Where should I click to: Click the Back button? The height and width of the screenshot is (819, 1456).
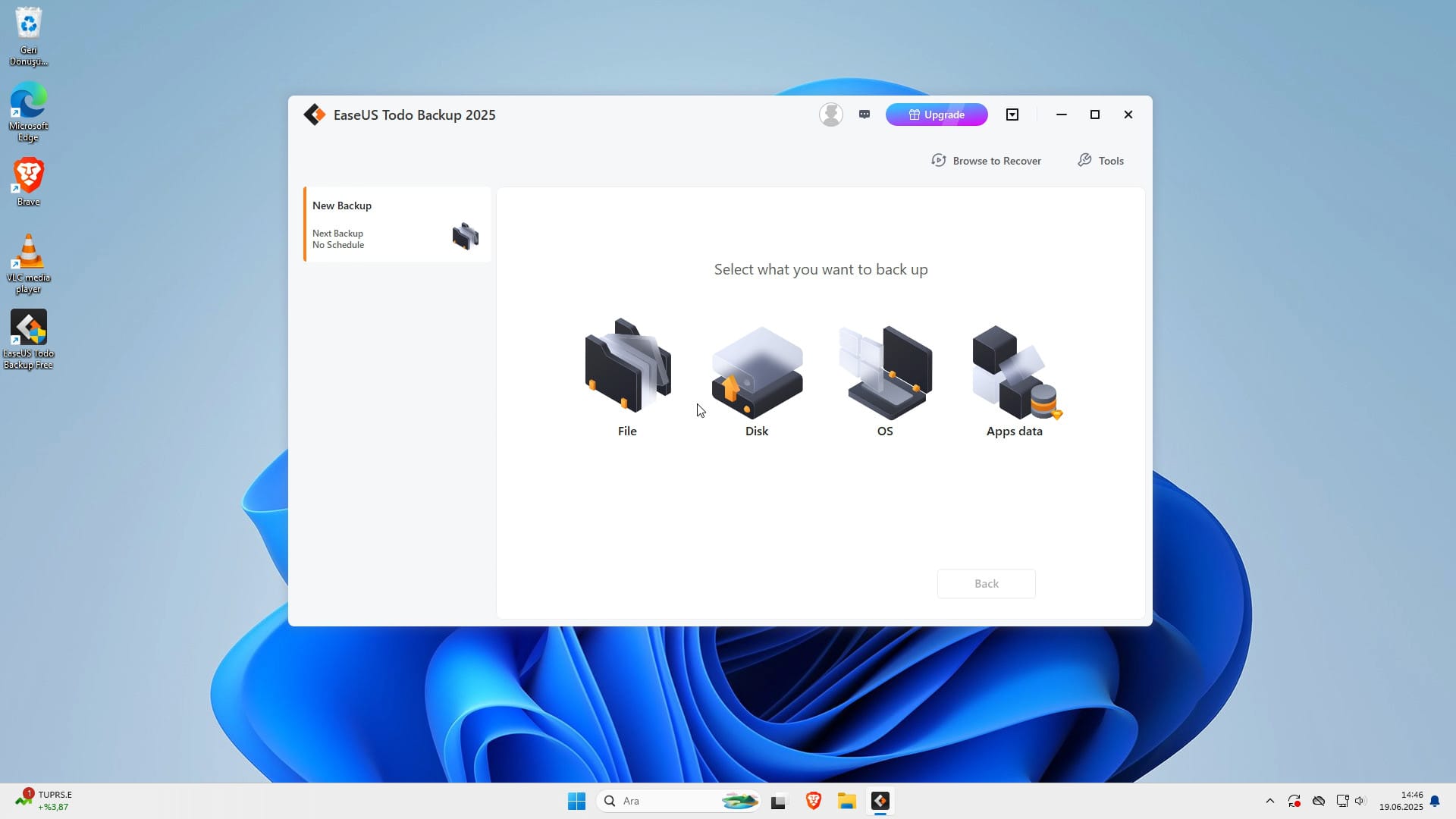[987, 584]
